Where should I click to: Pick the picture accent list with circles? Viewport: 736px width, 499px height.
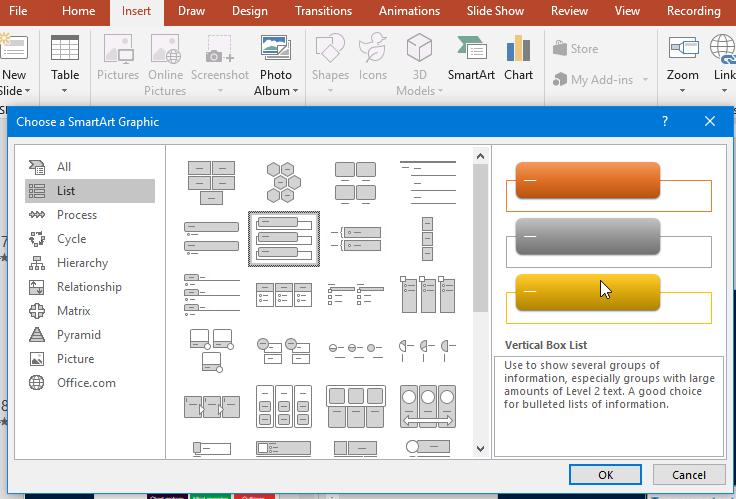coord(284,351)
